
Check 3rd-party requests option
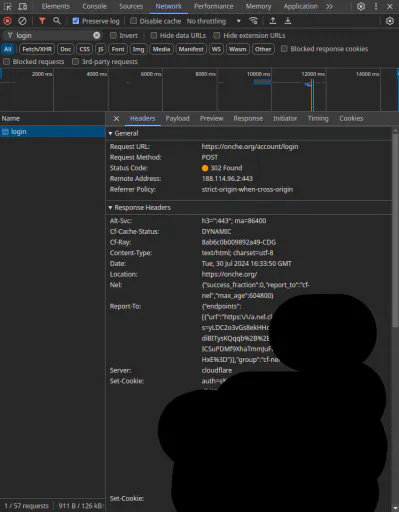coord(76,62)
